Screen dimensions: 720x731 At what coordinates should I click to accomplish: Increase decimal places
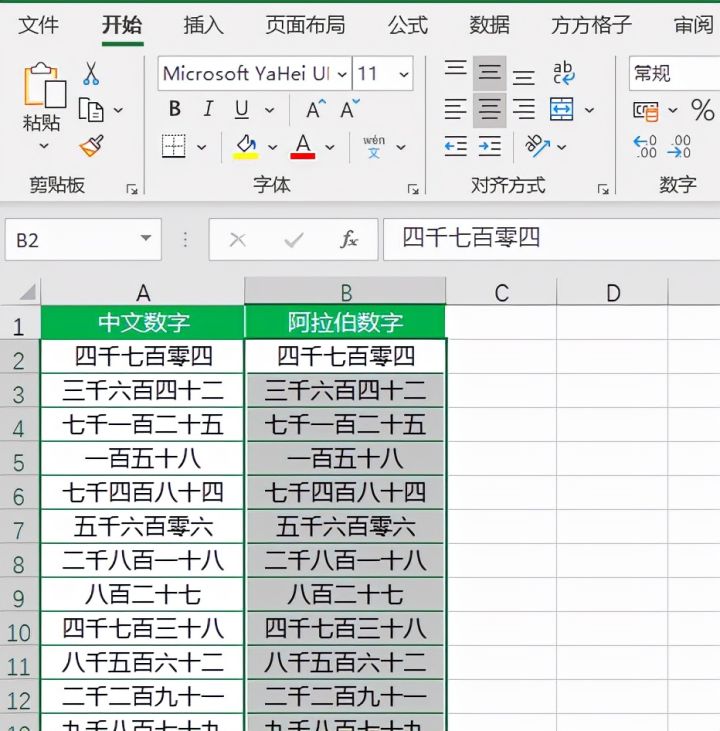click(x=645, y=146)
